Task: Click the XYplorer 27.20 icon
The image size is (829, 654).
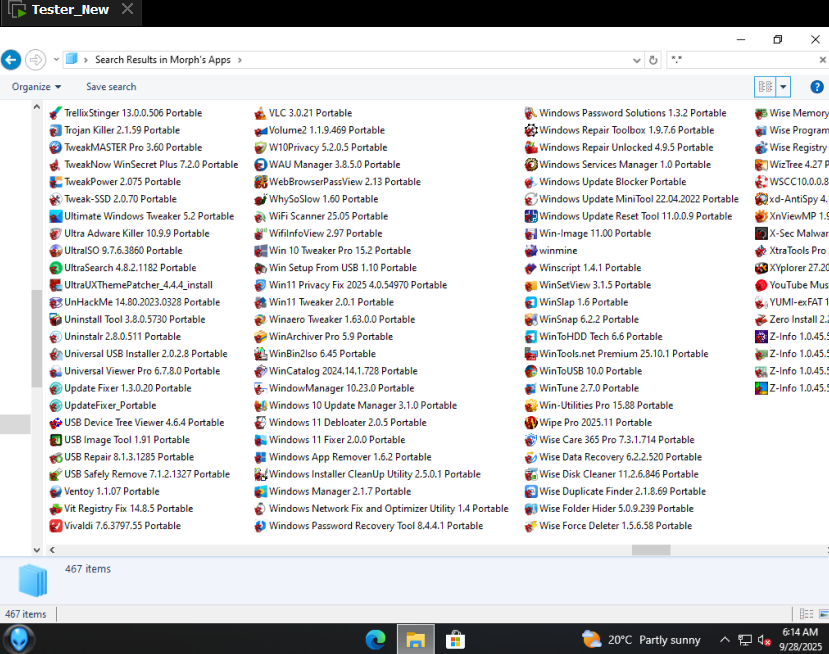Action: coord(761,268)
